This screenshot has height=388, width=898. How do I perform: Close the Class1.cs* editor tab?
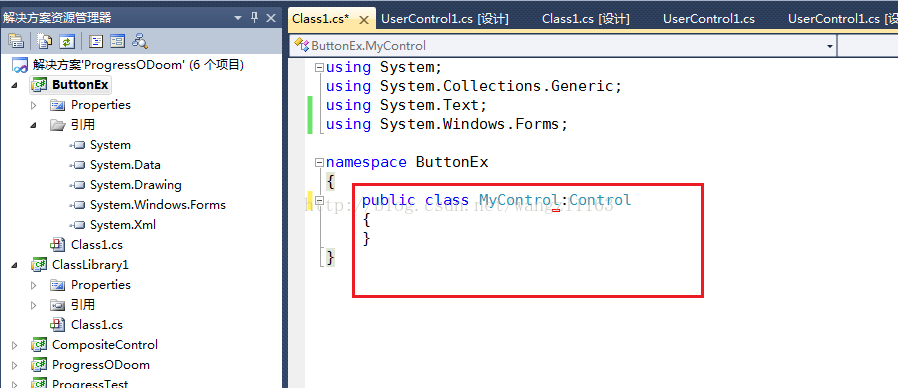coord(363,20)
